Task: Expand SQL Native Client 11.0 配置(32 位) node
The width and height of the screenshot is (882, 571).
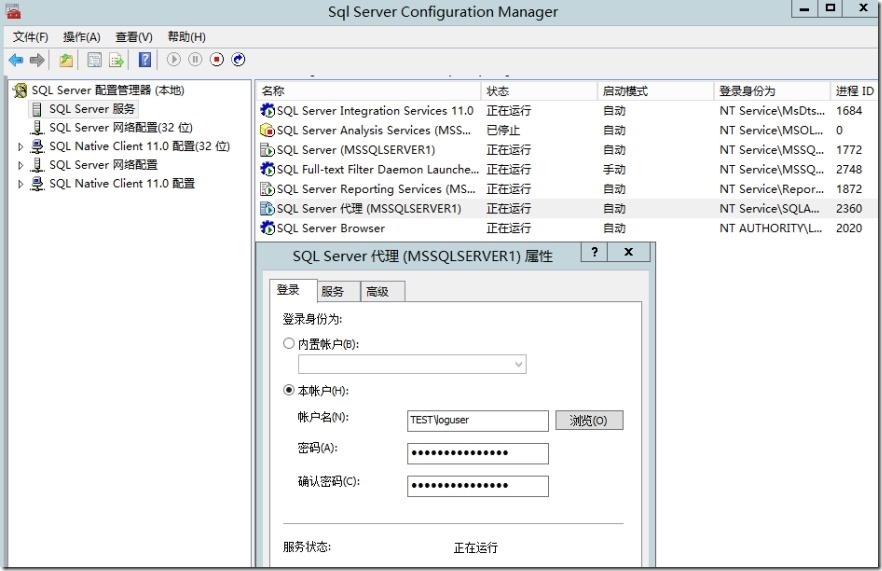Action: click(x=21, y=147)
